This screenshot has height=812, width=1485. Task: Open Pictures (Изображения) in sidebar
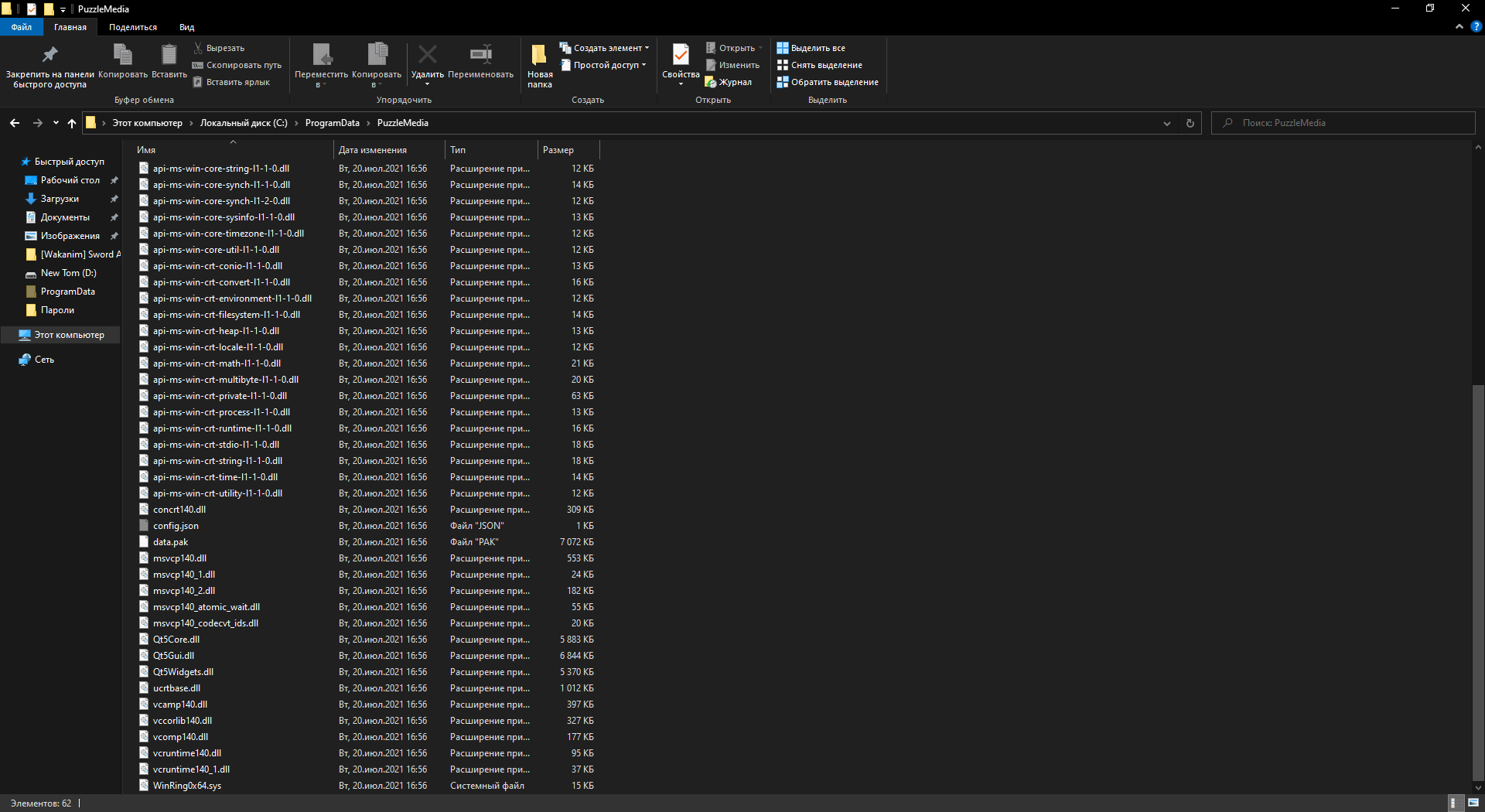pyautogui.click(x=70, y=236)
